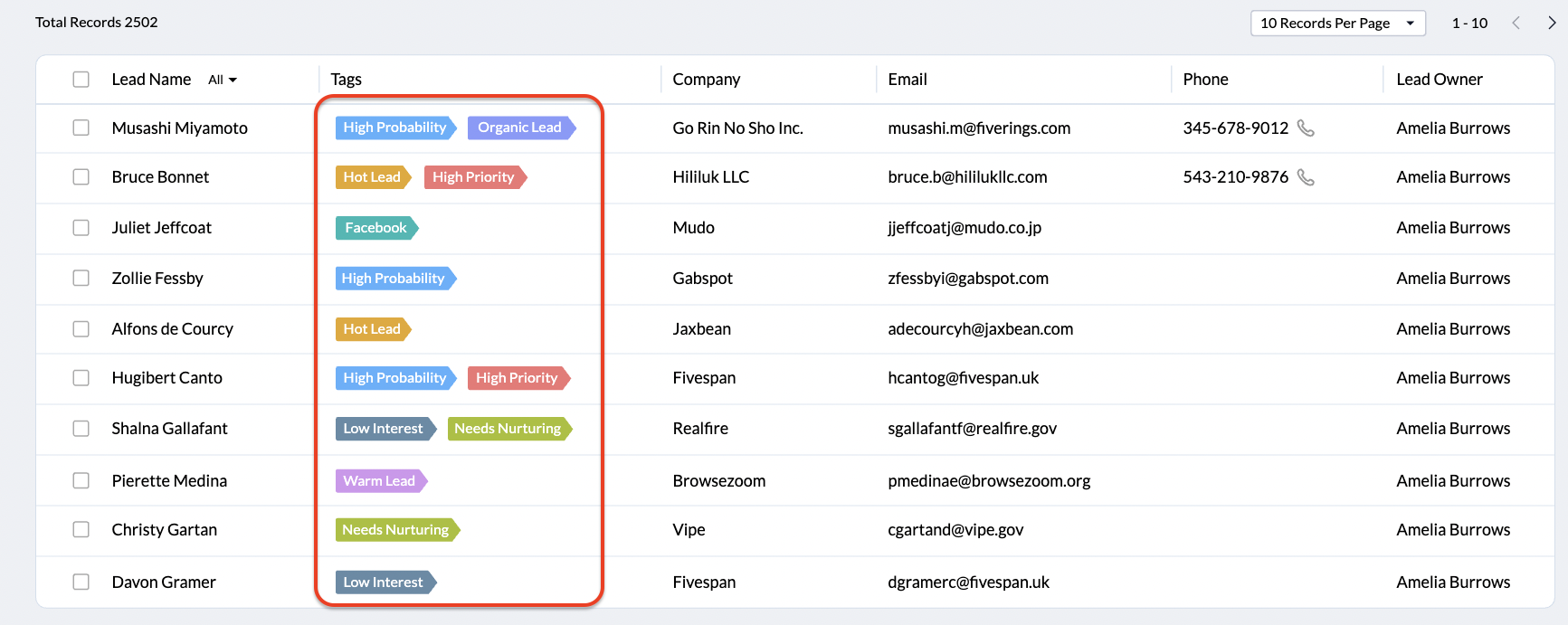
Task: Click email bruce.b@hililukllc.com
Action: pyautogui.click(x=967, y=176)
